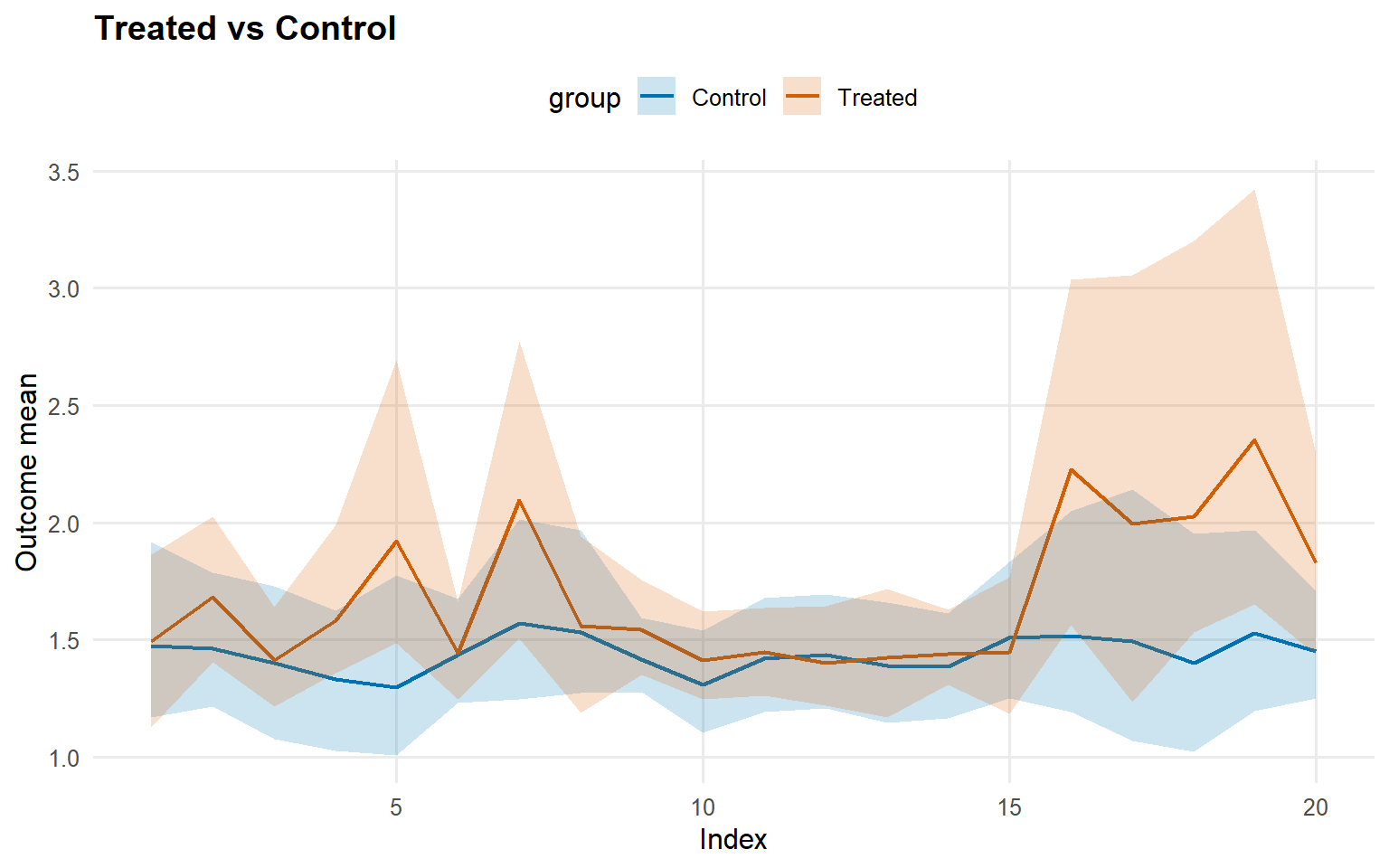
Task: Click the y-axis tick label 3.5
Action: [x=63, y=172]
